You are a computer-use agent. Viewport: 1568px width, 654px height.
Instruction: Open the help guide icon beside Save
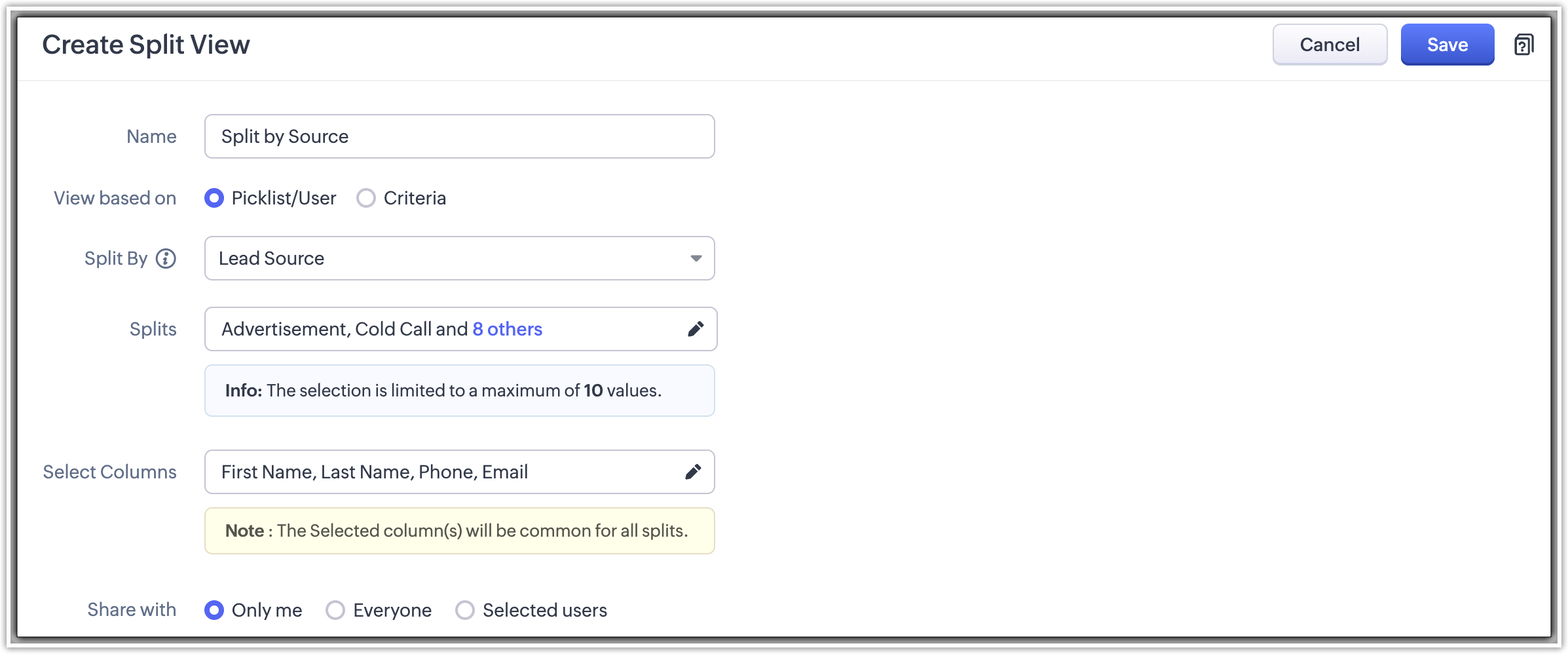pos(1523,45)
